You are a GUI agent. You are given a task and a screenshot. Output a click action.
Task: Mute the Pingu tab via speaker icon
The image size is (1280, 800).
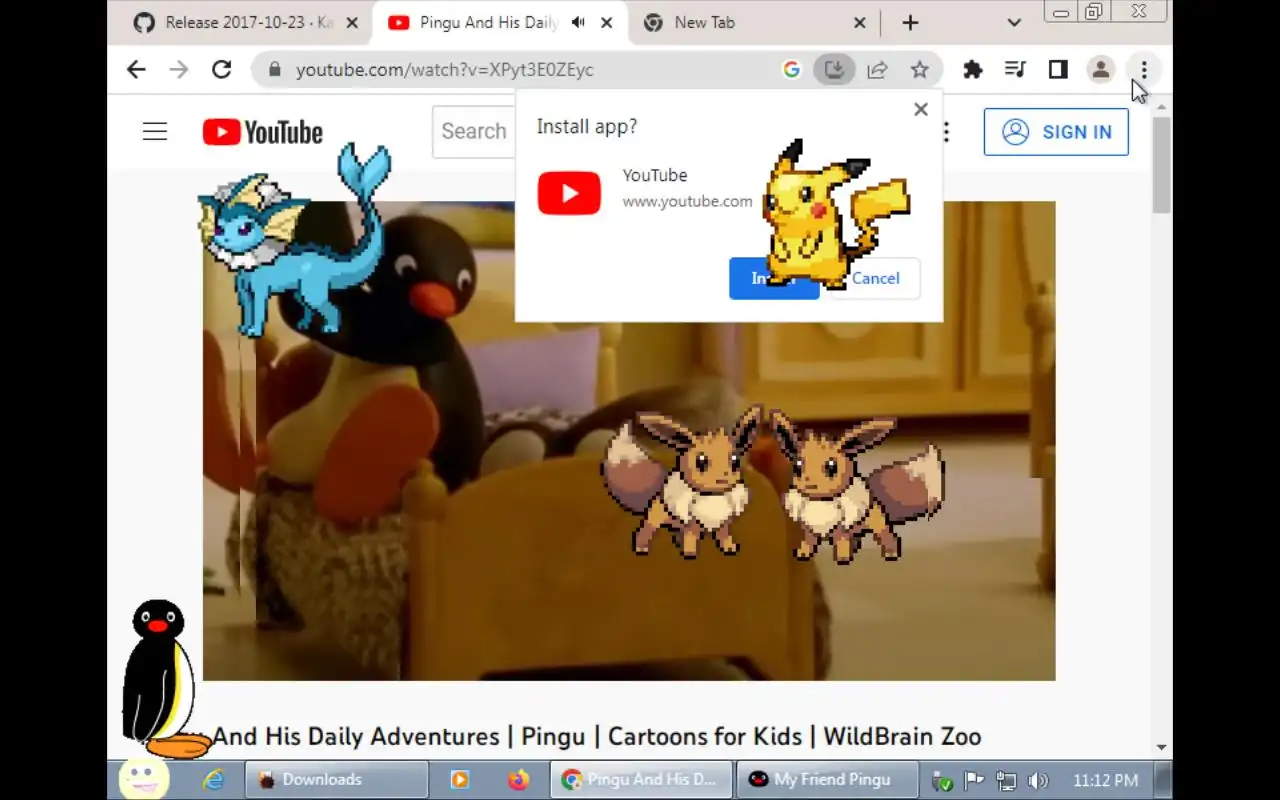[578, 22]
